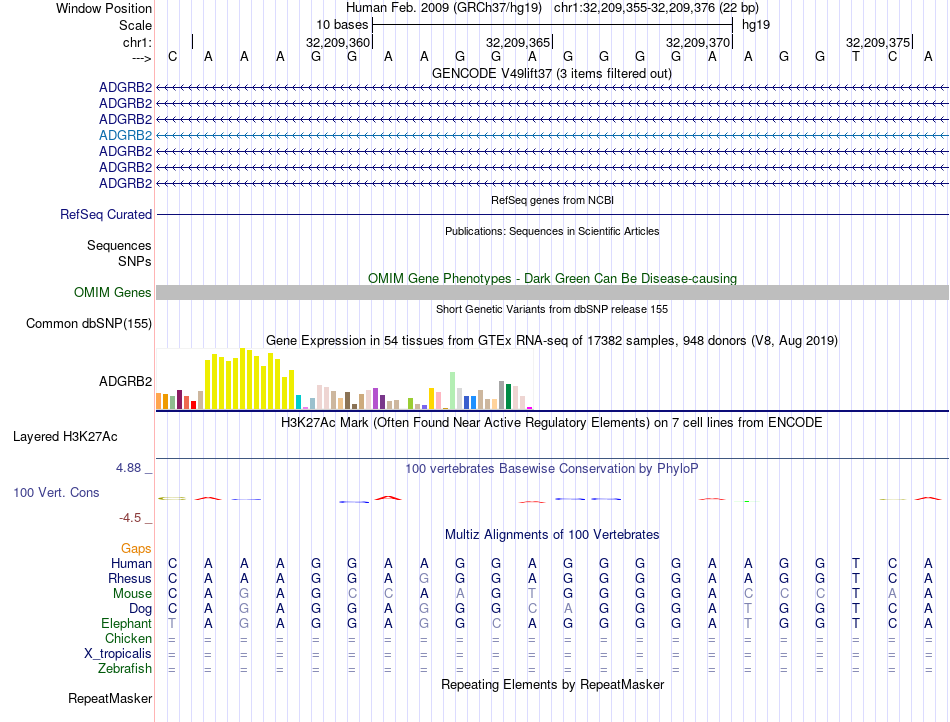Viewport: 950px width, 722px height.
Task: Click the hg19 label beside the scale bar
Action: (756, 25)
